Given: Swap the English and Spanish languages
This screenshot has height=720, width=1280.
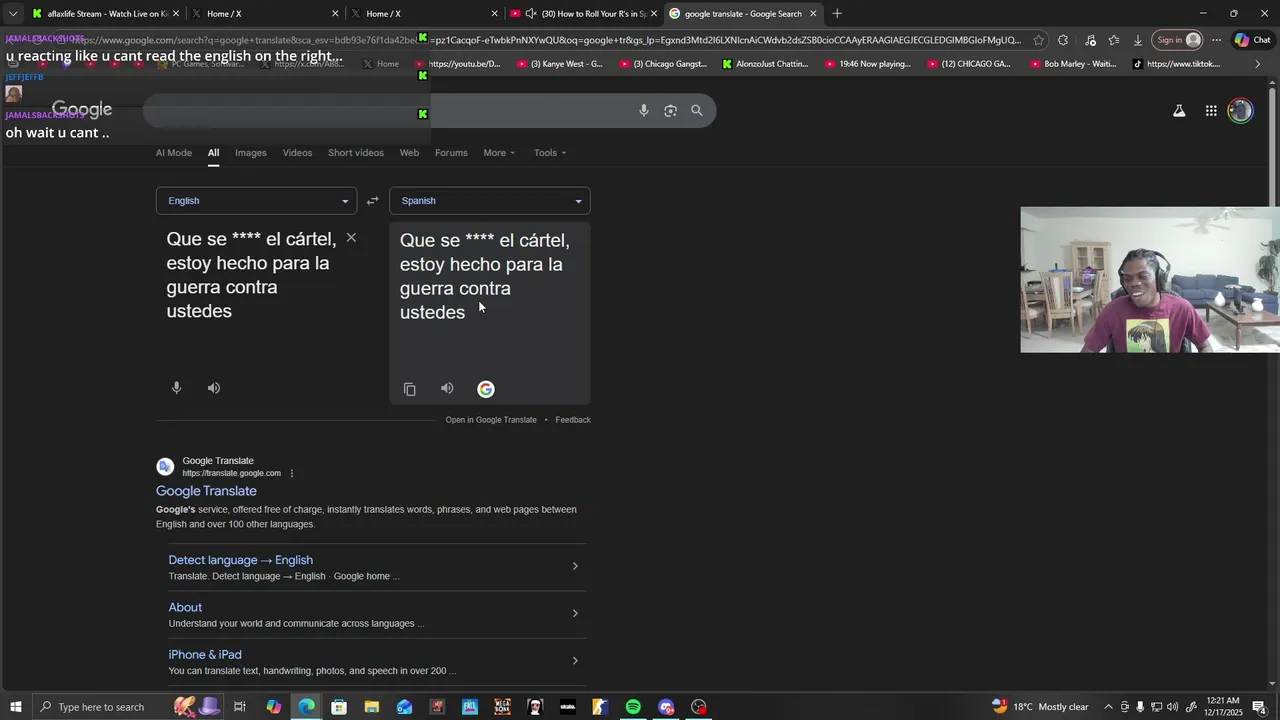Looking at the screenshot, I should click(x=372, y=201).
